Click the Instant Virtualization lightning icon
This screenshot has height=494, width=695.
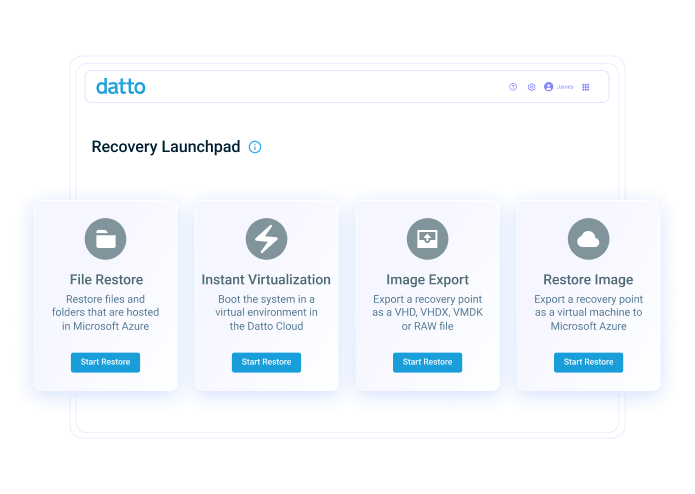(x=266, y=239)
